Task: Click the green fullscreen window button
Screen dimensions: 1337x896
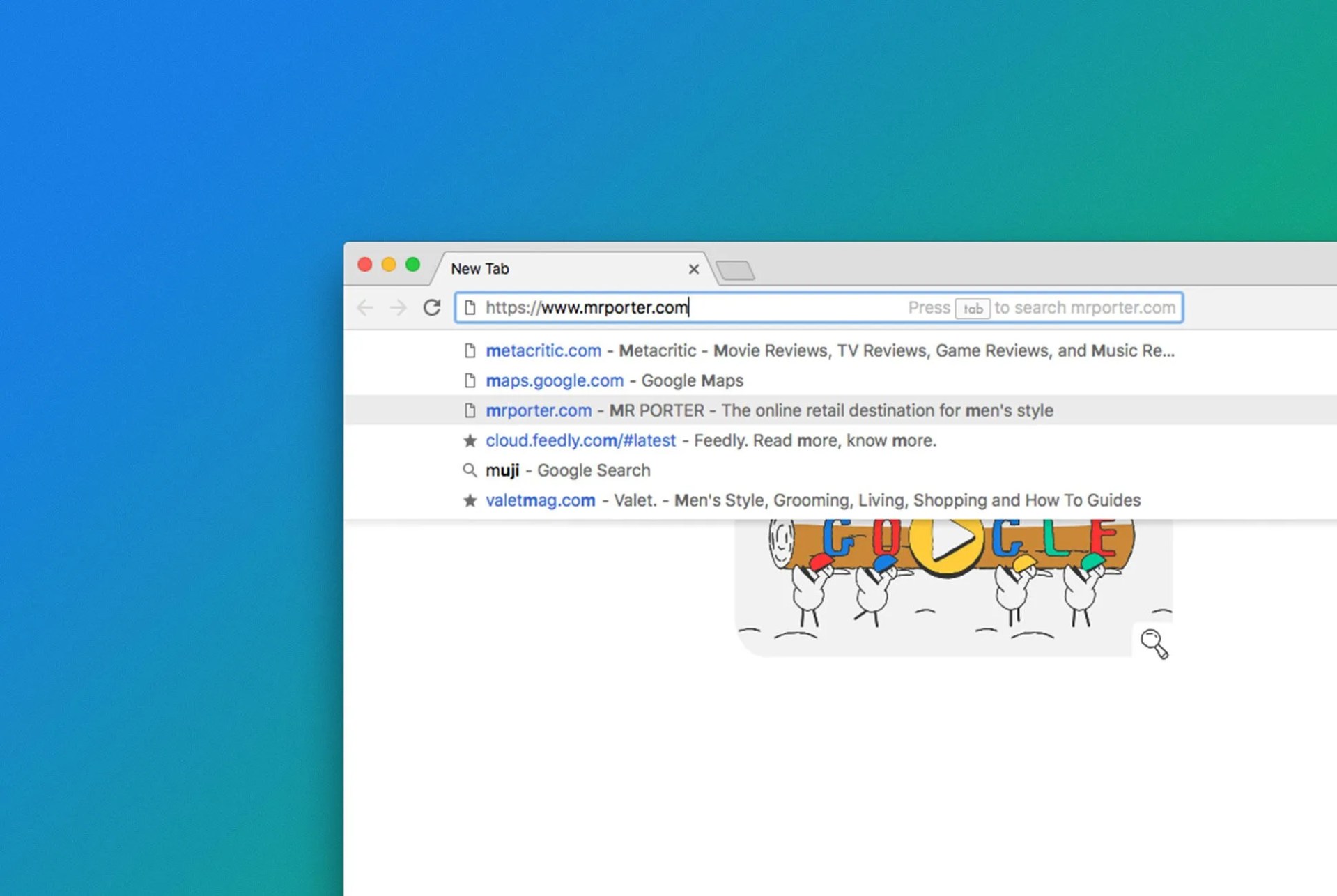Action: coord(413,265)
